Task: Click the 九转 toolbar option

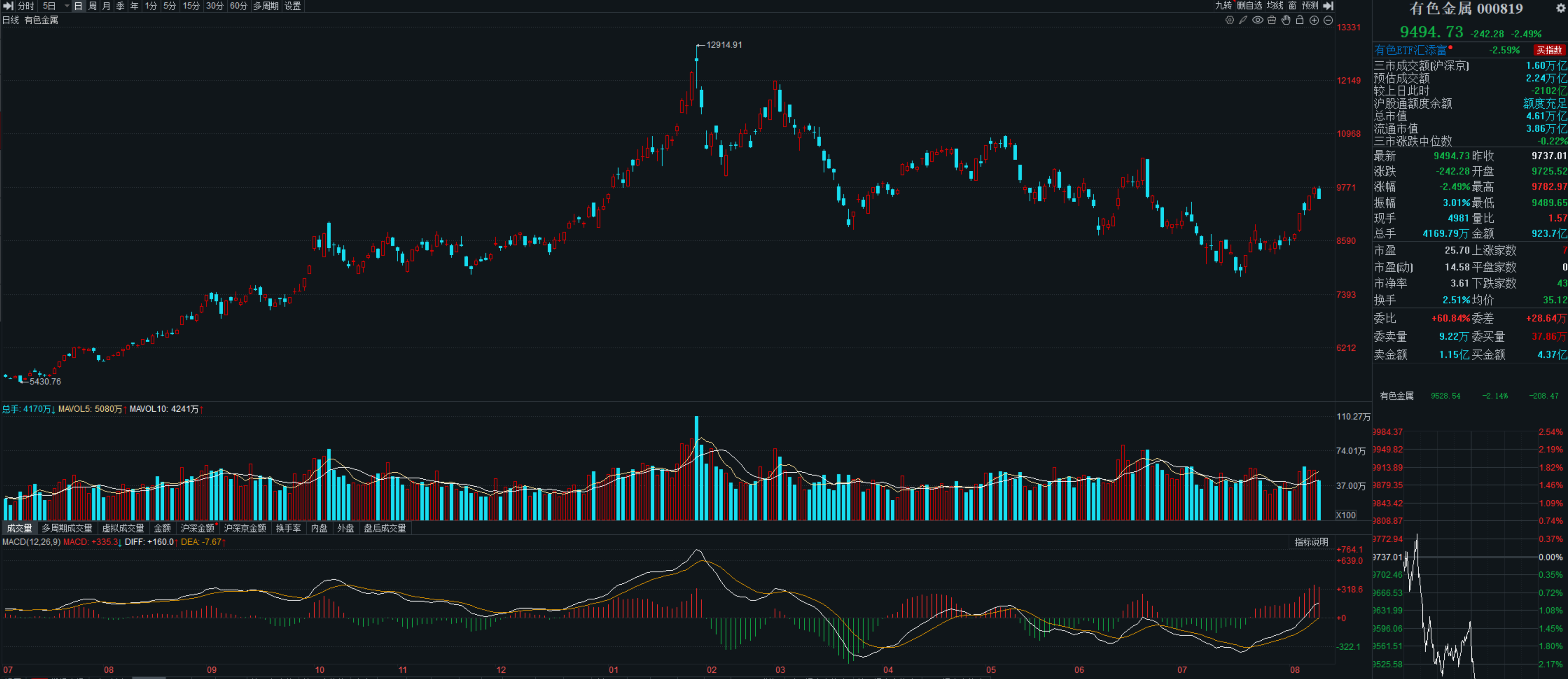Action: click(1223, 6)
